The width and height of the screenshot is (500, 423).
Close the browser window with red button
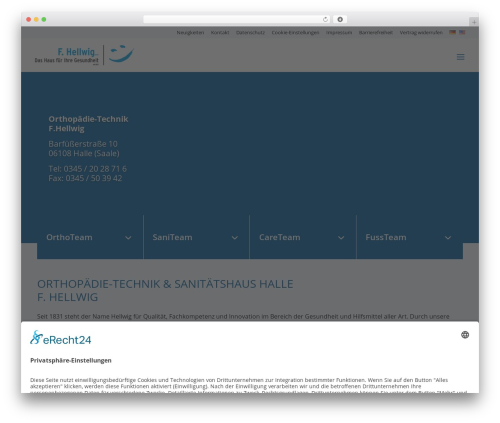tap(29, 19)
